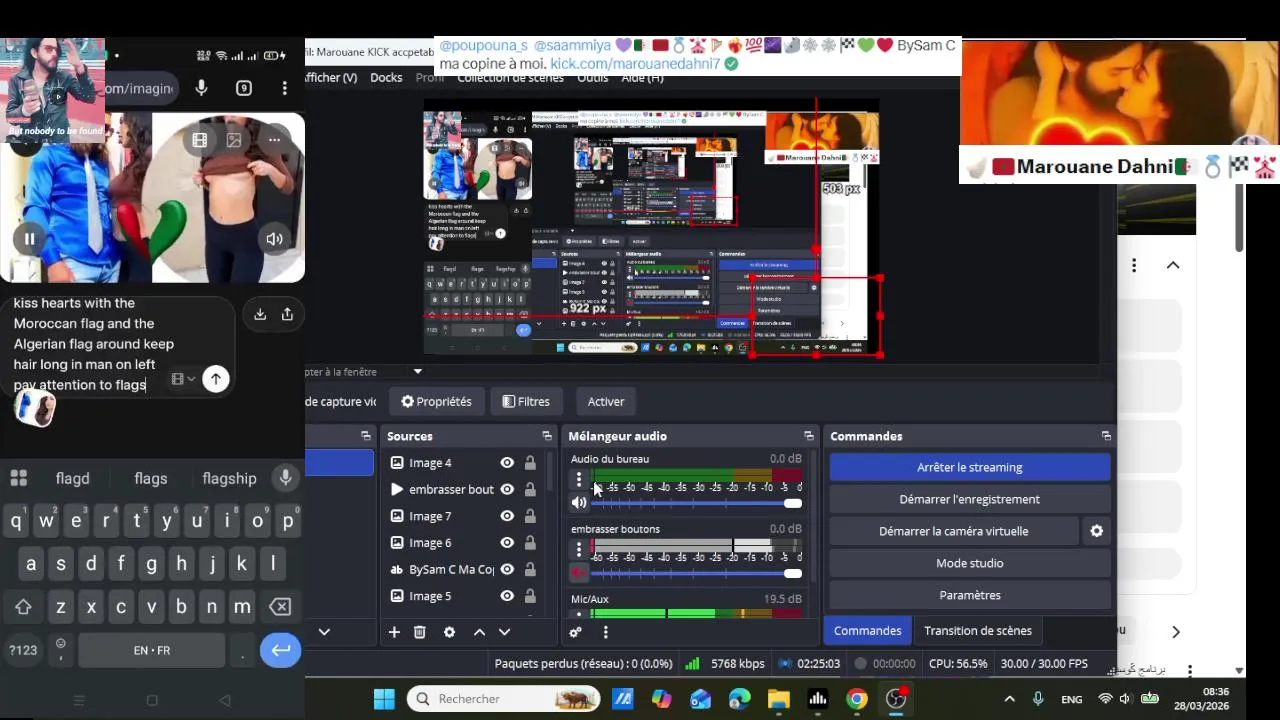Open File Explorer from taskbar
The height and width of the screenshot is (720, 1280).
click(779, 699)
